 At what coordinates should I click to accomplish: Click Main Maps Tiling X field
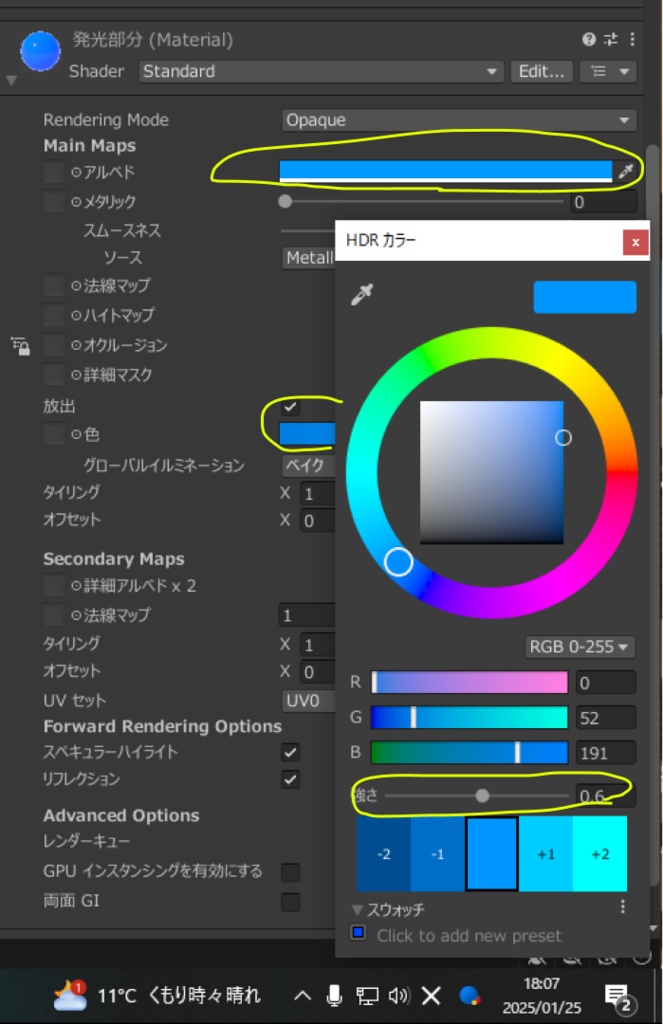[x=317, y=494]
